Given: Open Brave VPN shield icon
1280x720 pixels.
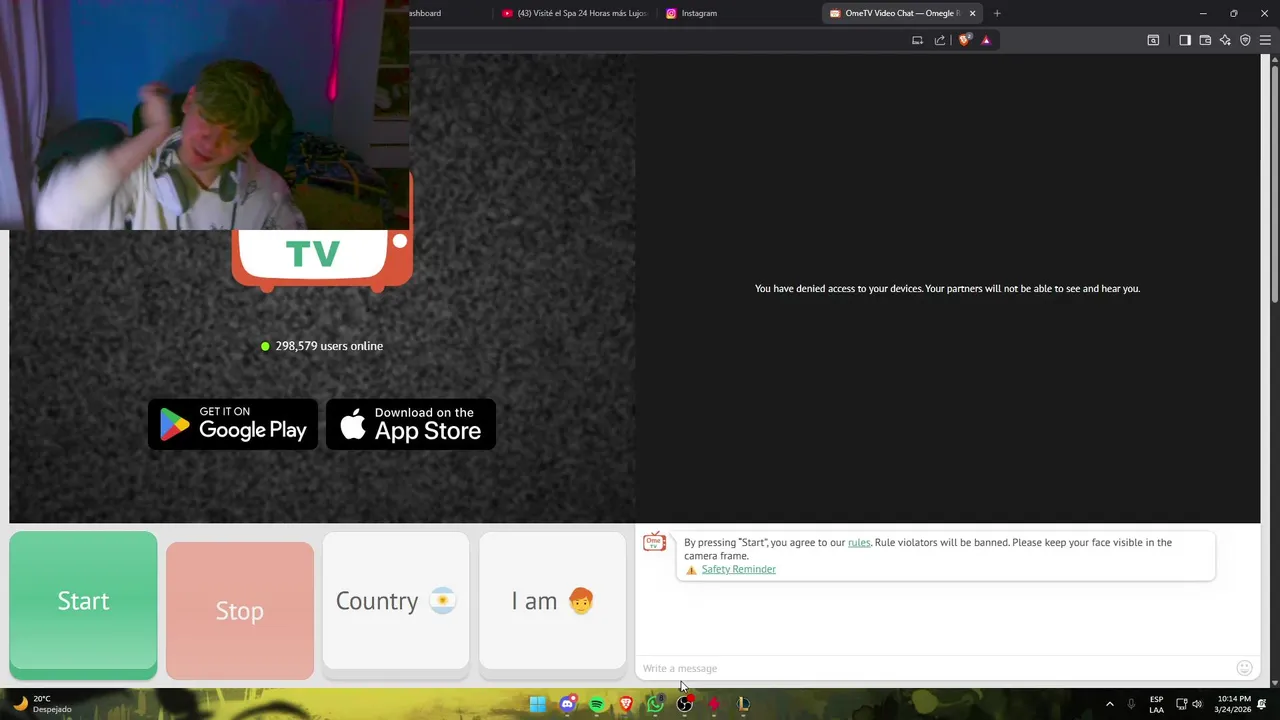Looking at the screenshot, I should 1245,40.
